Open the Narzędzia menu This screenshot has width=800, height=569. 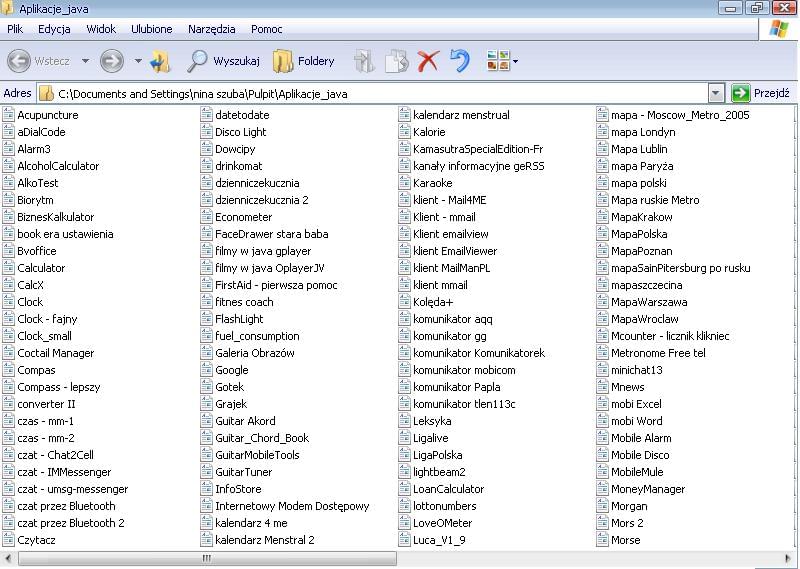pyautogui.click(x=212, y=29)
